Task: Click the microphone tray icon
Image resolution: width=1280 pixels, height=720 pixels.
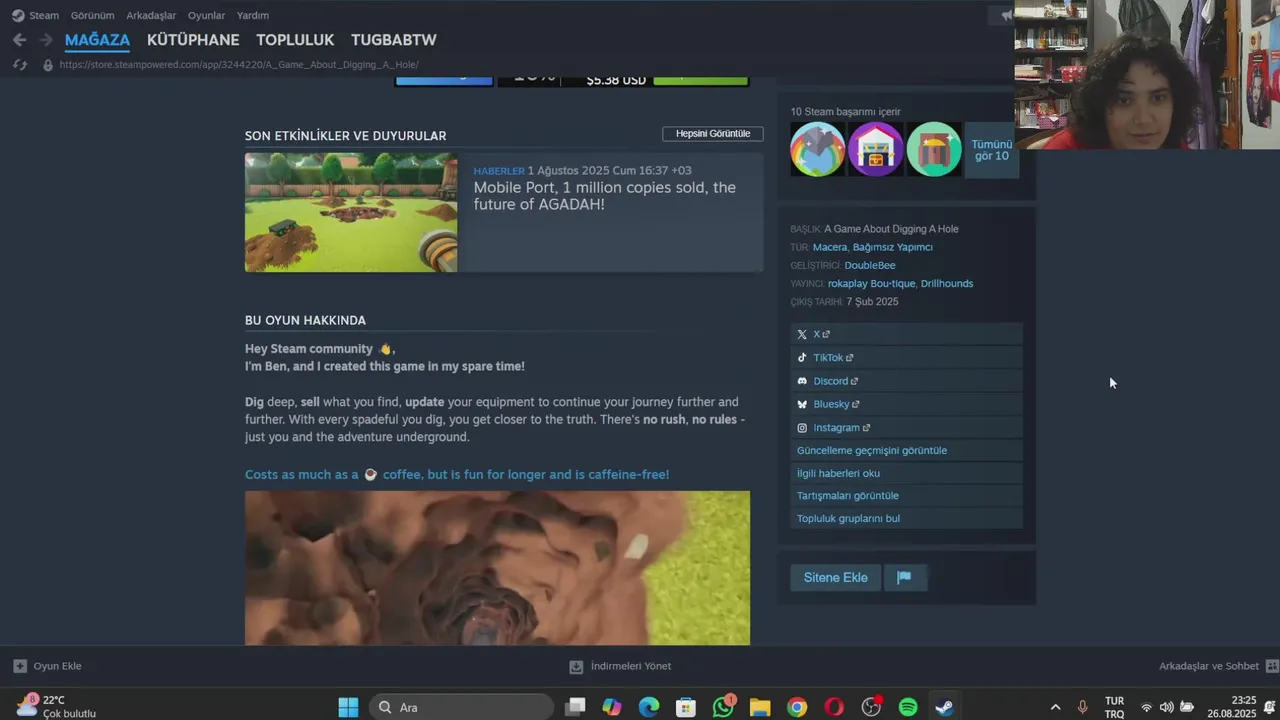Action: [1082, 707]
